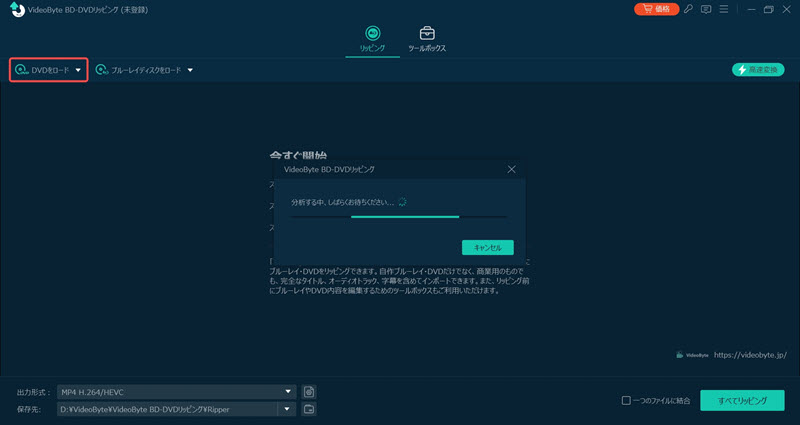The height and width of the screenshot is (425, 800).
Task: Expand the ブルーレイディスクをロード dropdown arrow
Action: (x=190, y=70)
